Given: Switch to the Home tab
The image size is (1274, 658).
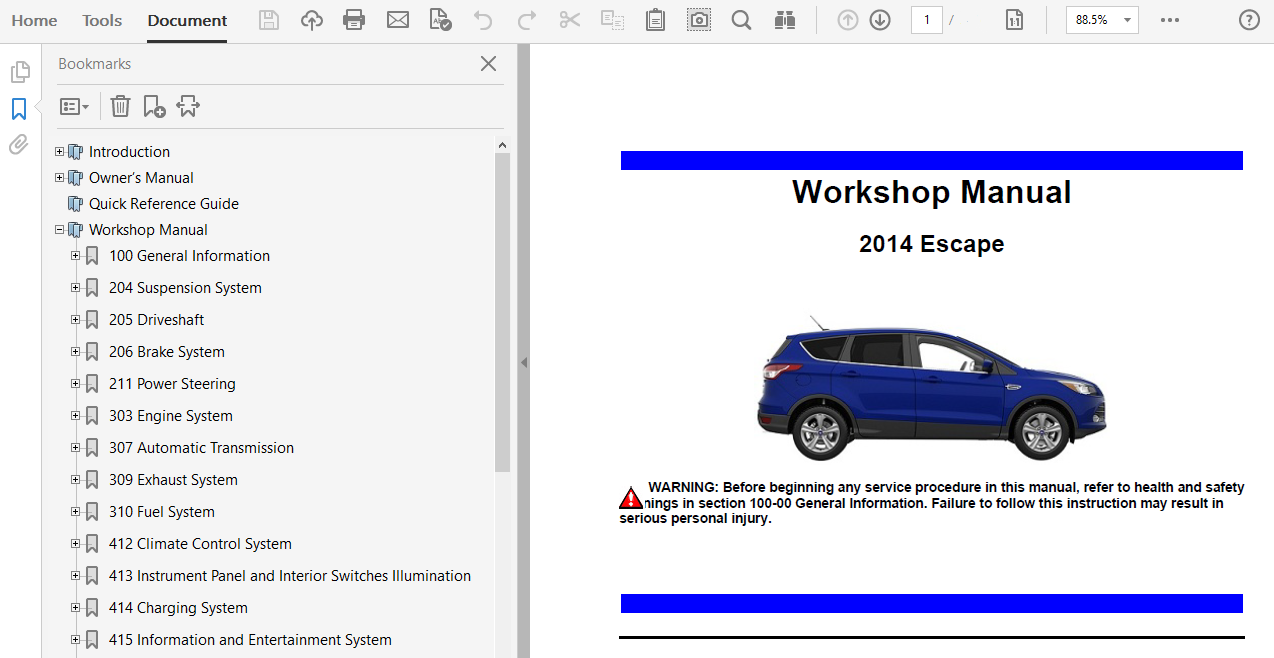Looking at the screenshot, I should click(34, 20).
